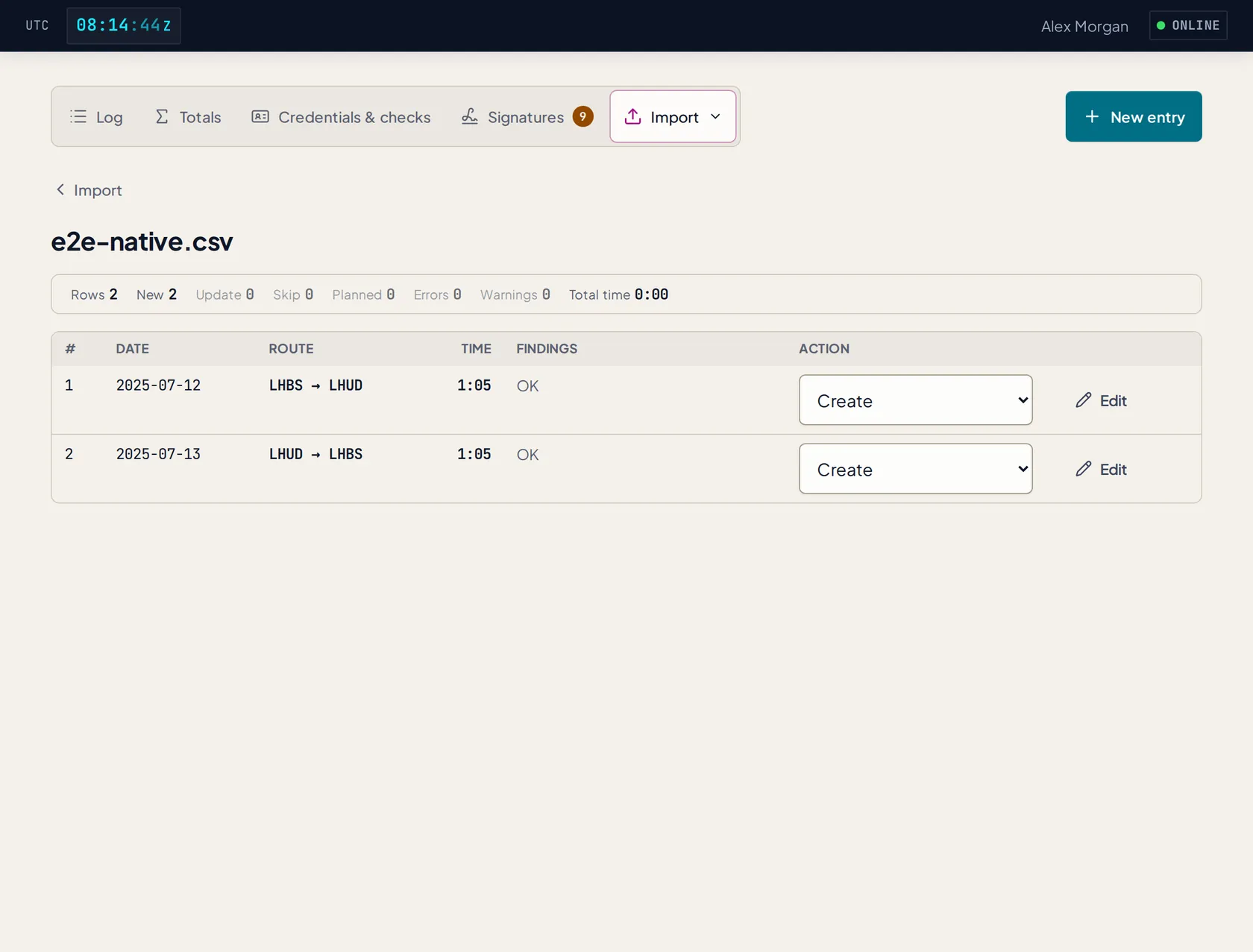The width and height of the screenshot is (1253, 952).
Task: Click the back chevron beside Import
Action: coord(60,189)
